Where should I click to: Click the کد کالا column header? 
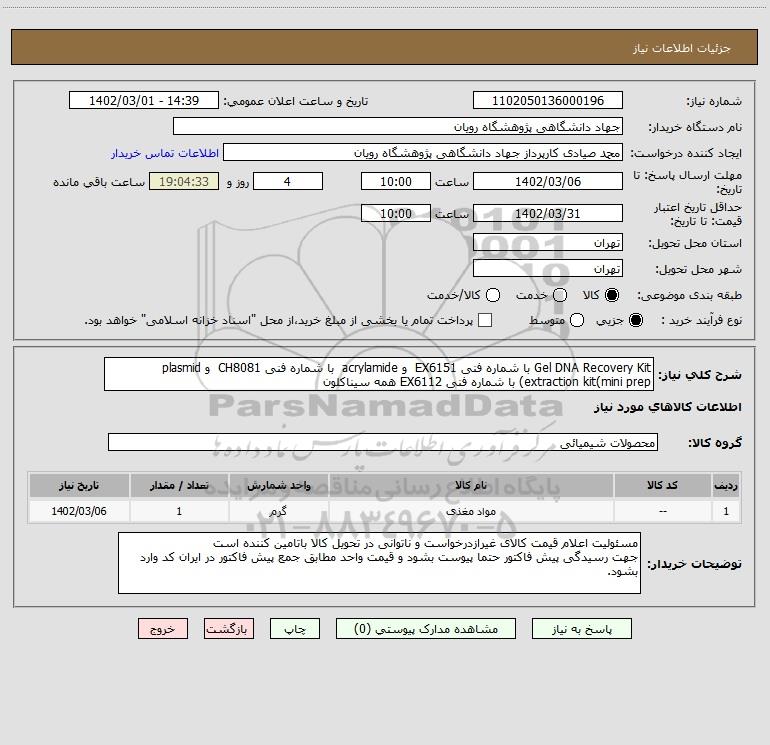662,485
